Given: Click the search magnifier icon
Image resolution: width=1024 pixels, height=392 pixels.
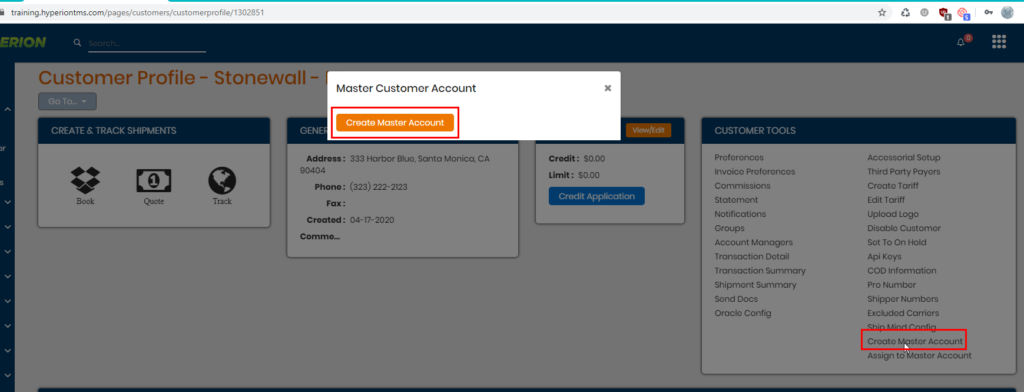Looking at the screenshot, I should click(x=77, y=42).
